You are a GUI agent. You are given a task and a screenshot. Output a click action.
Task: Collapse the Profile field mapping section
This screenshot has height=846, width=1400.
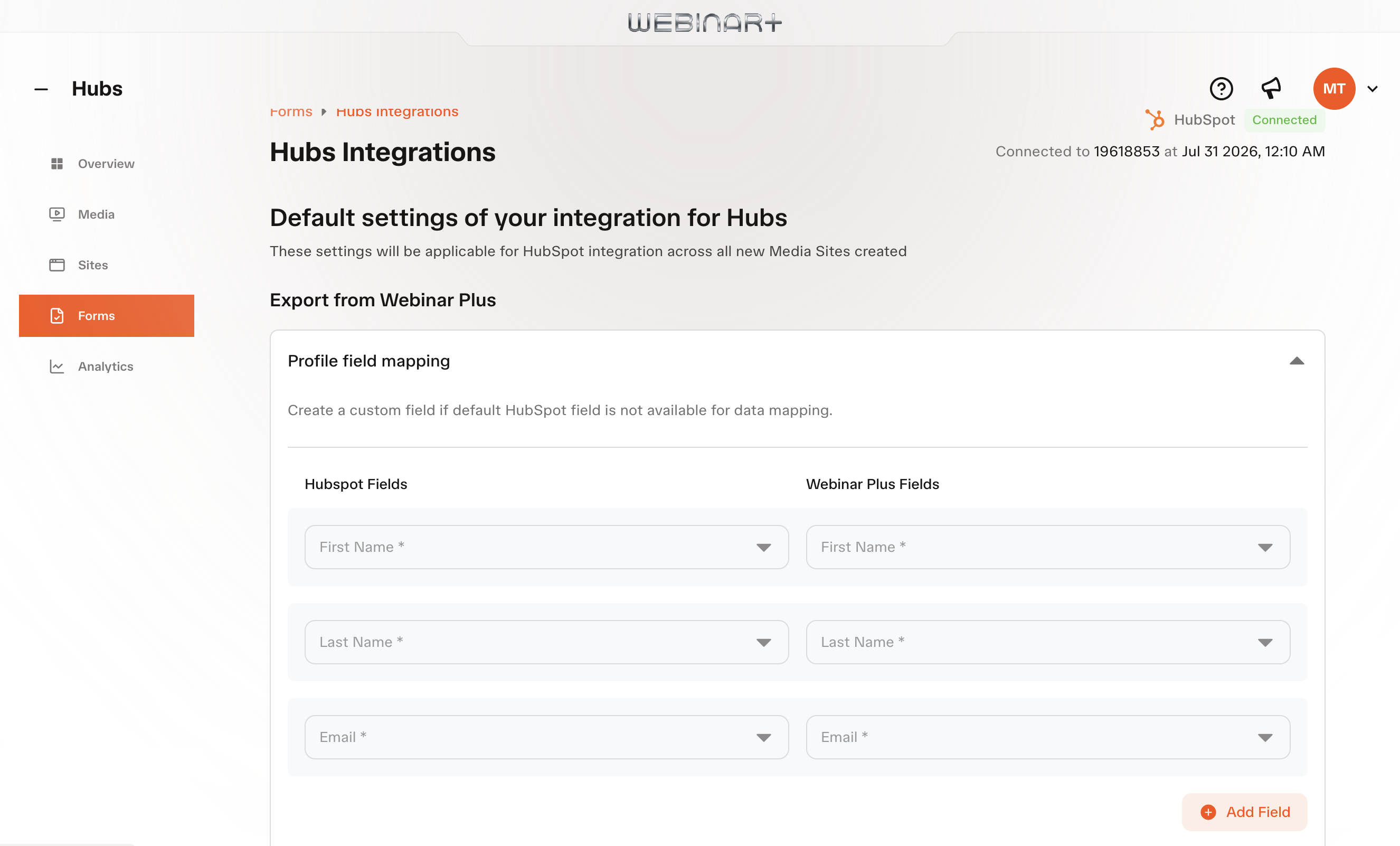click(1297, 361)
